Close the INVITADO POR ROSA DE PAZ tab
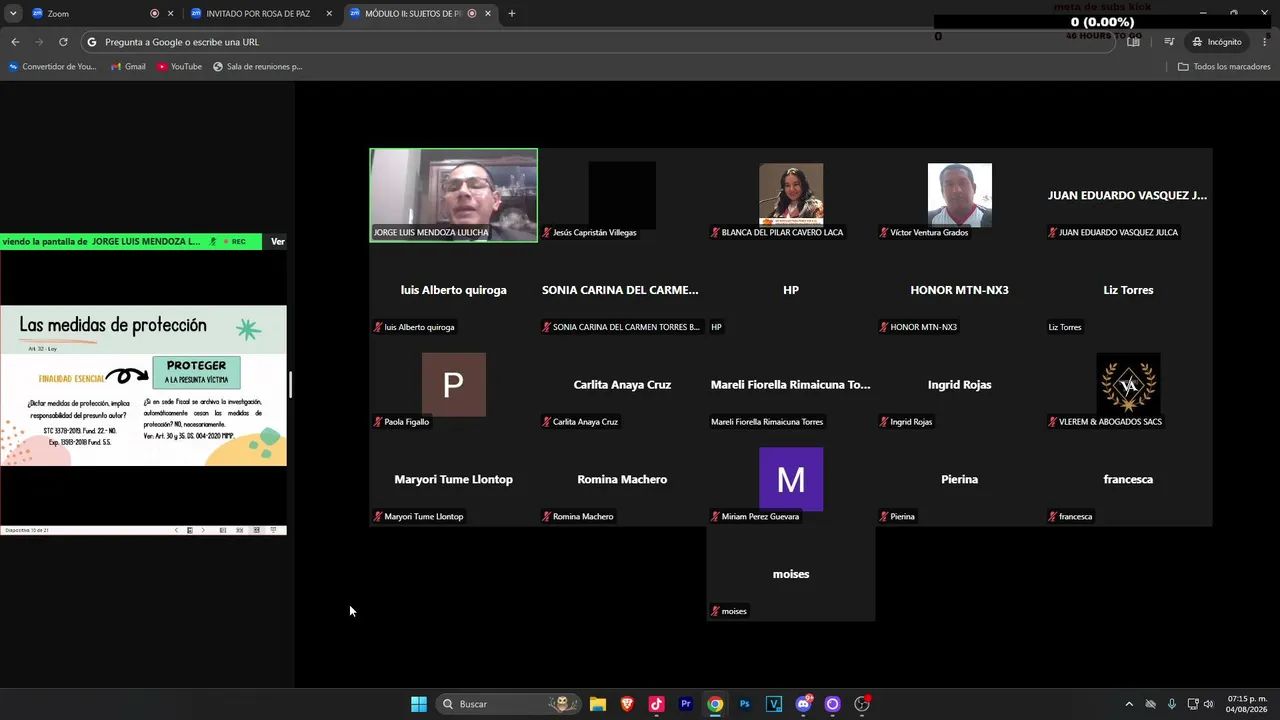The image size is (1280, 720). tap(329, 14)
